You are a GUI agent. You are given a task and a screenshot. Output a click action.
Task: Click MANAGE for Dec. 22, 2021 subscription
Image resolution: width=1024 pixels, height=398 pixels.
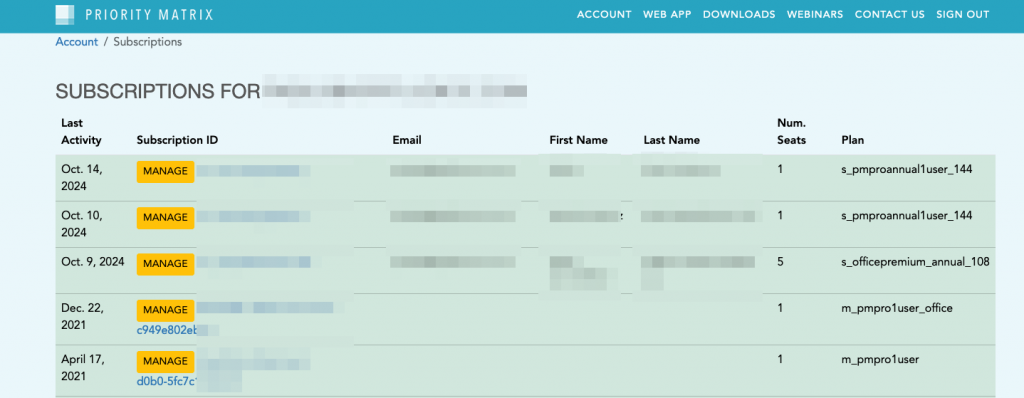pyautogui.click(x=165, y=310)
